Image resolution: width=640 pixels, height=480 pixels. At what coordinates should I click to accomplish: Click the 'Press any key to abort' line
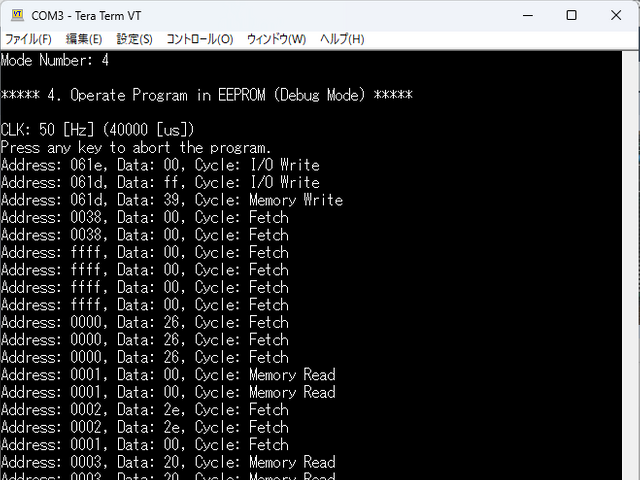[136, 147]
